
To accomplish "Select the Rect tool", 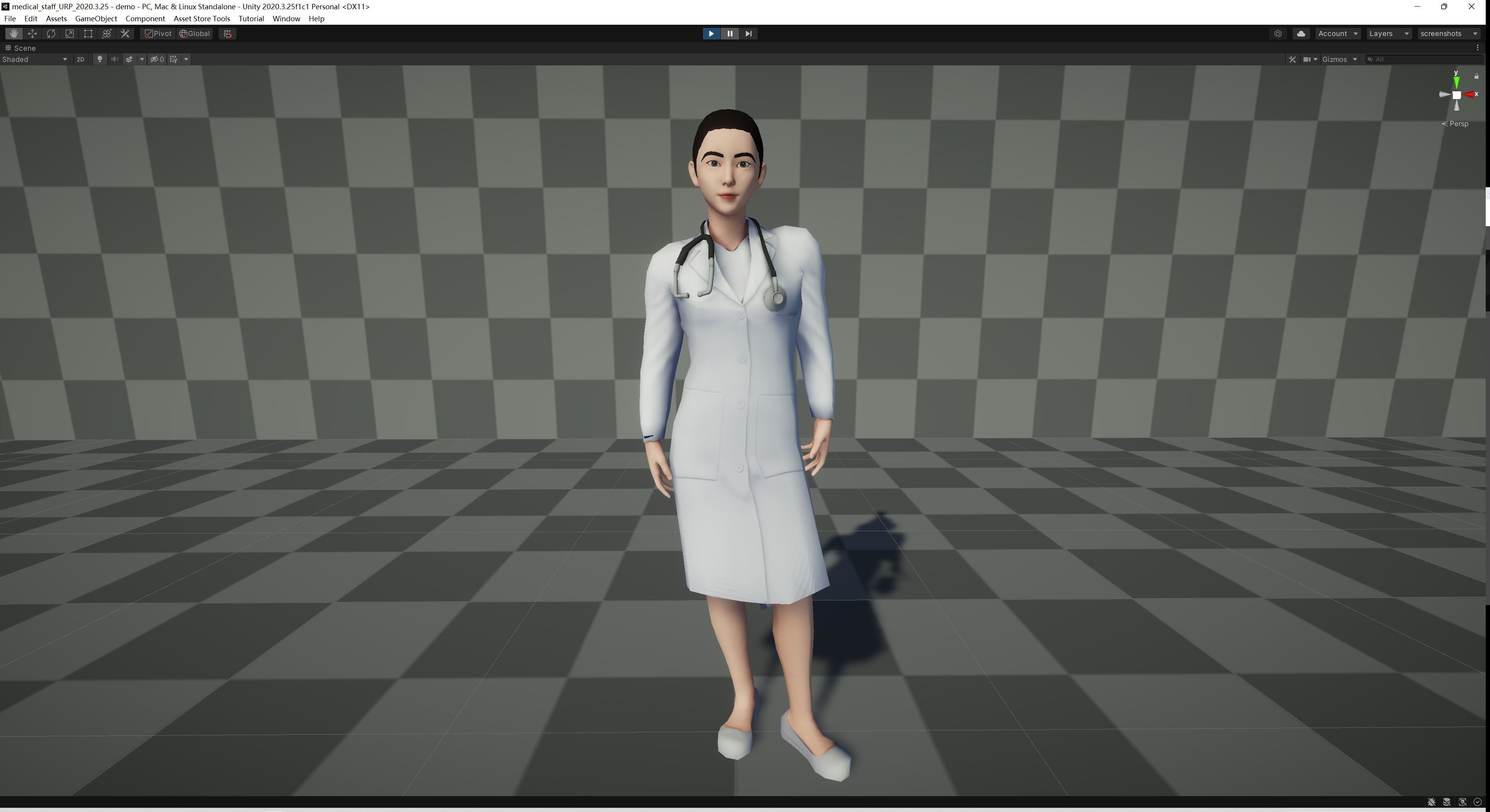I will [x=88, y=34].
